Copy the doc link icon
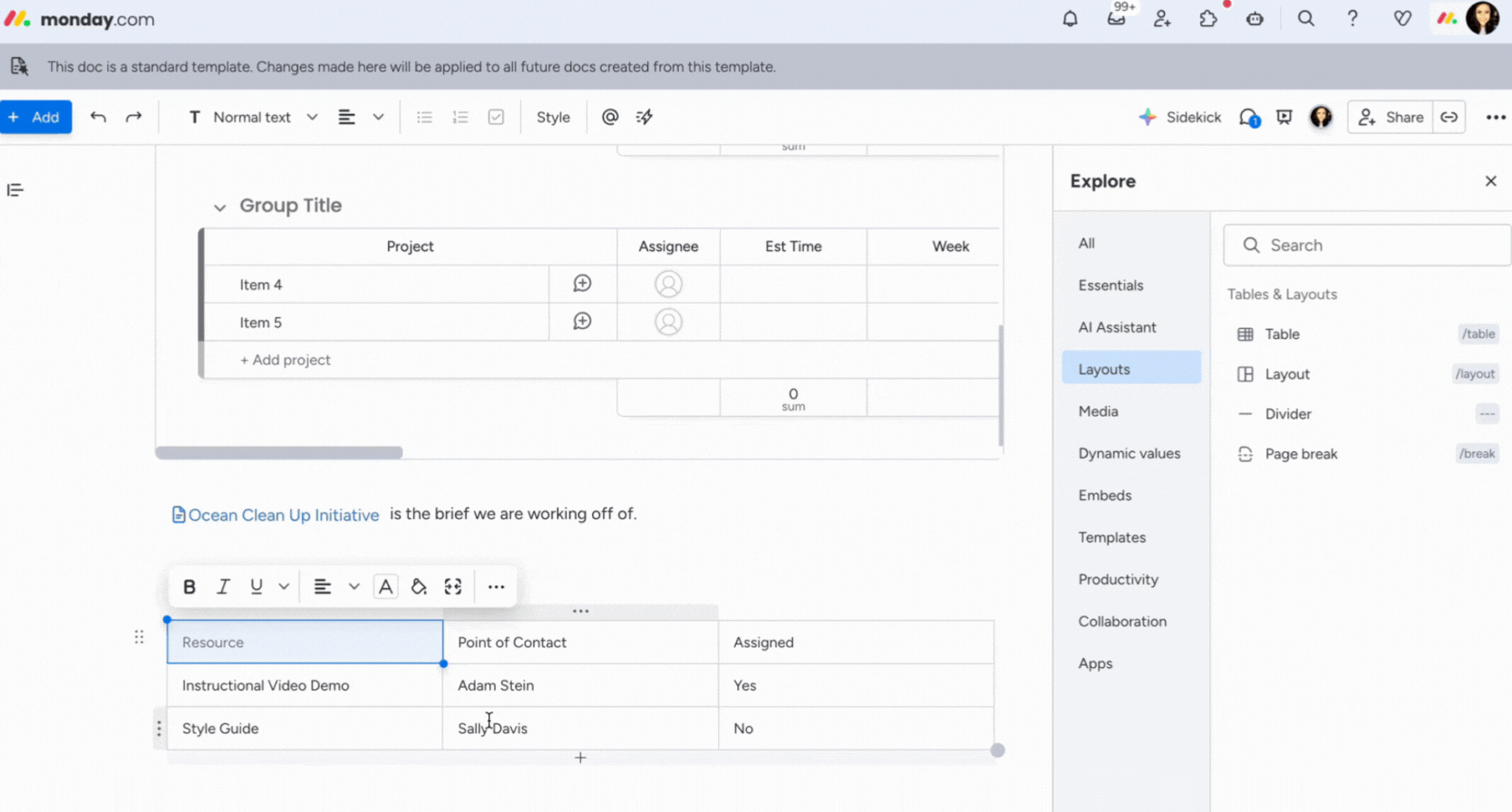This screenshot has height=812, width=1512. 1449,117
